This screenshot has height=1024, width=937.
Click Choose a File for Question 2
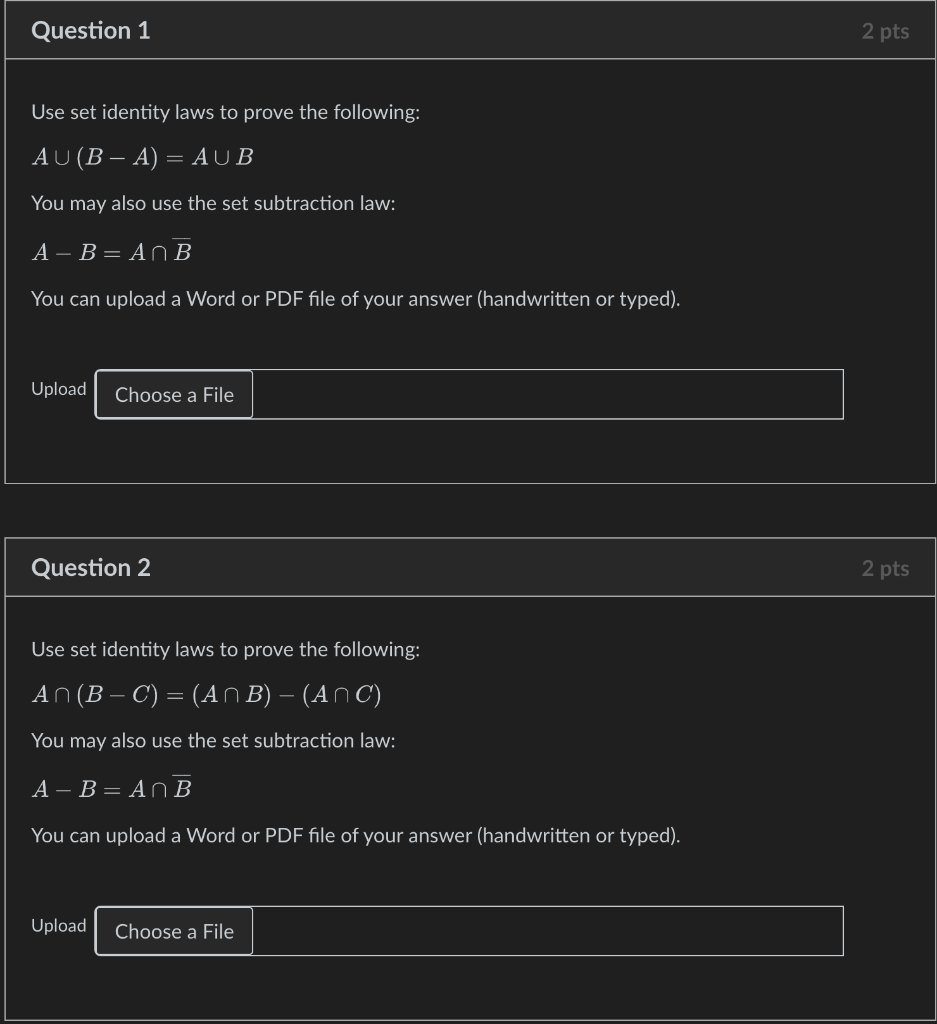tap(173, 931)
